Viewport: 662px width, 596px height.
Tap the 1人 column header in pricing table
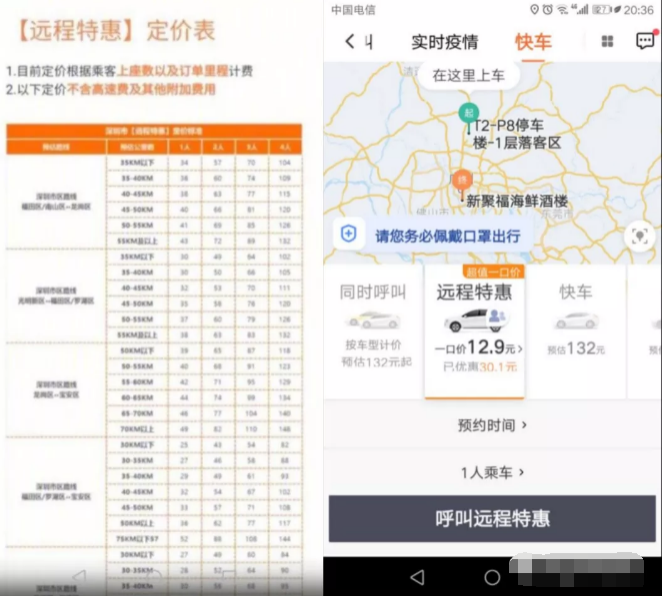[x=184, y=147]
